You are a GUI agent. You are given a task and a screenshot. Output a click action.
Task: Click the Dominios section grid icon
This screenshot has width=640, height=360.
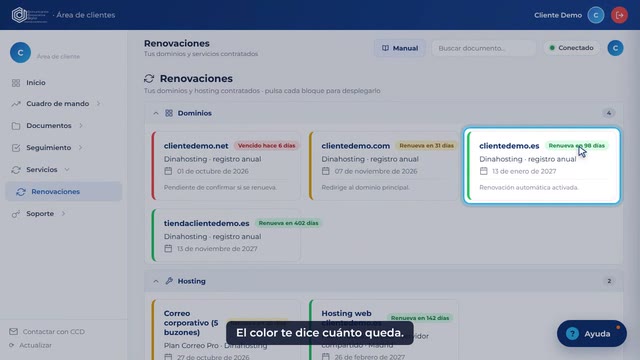pyautogui.click(x=169, y=113)
